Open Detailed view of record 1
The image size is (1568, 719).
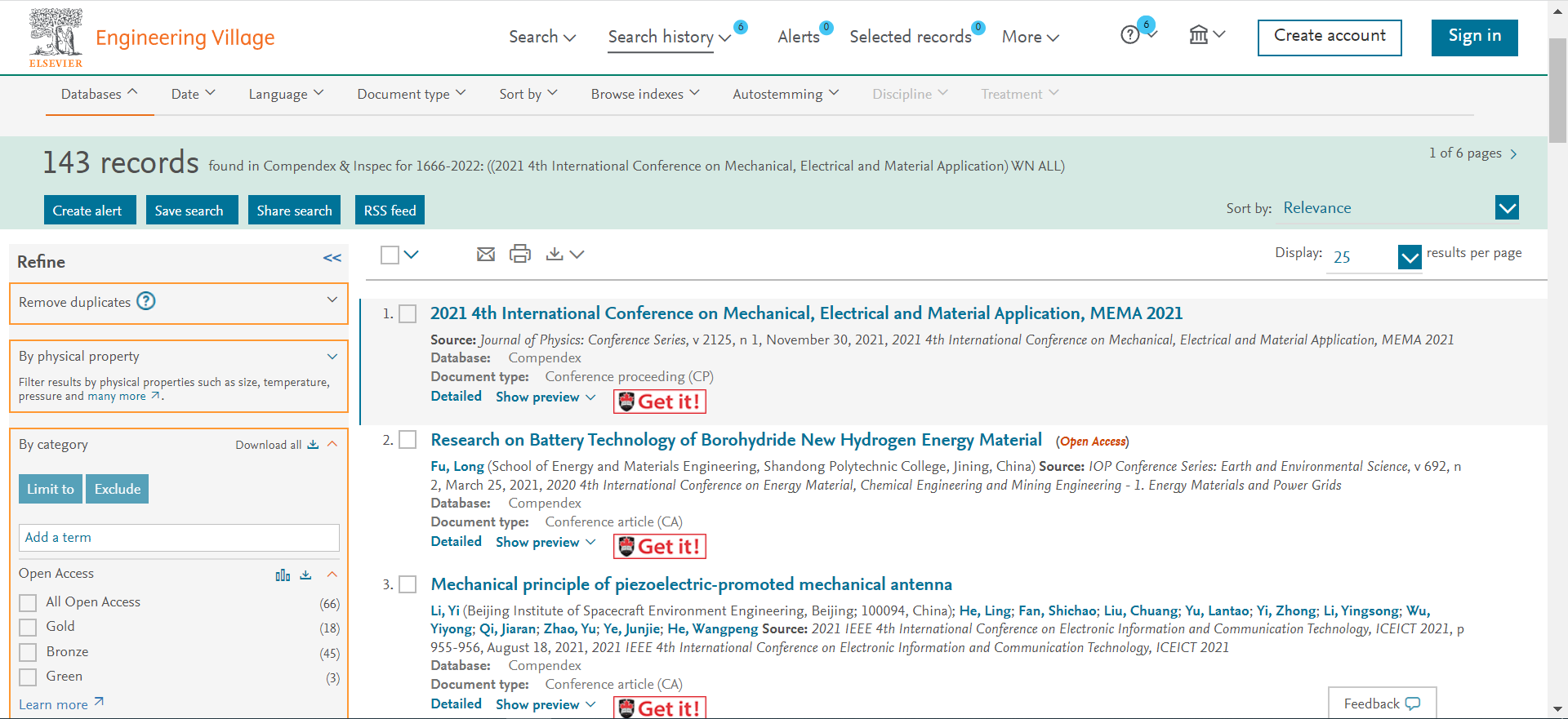coord(457,397)
